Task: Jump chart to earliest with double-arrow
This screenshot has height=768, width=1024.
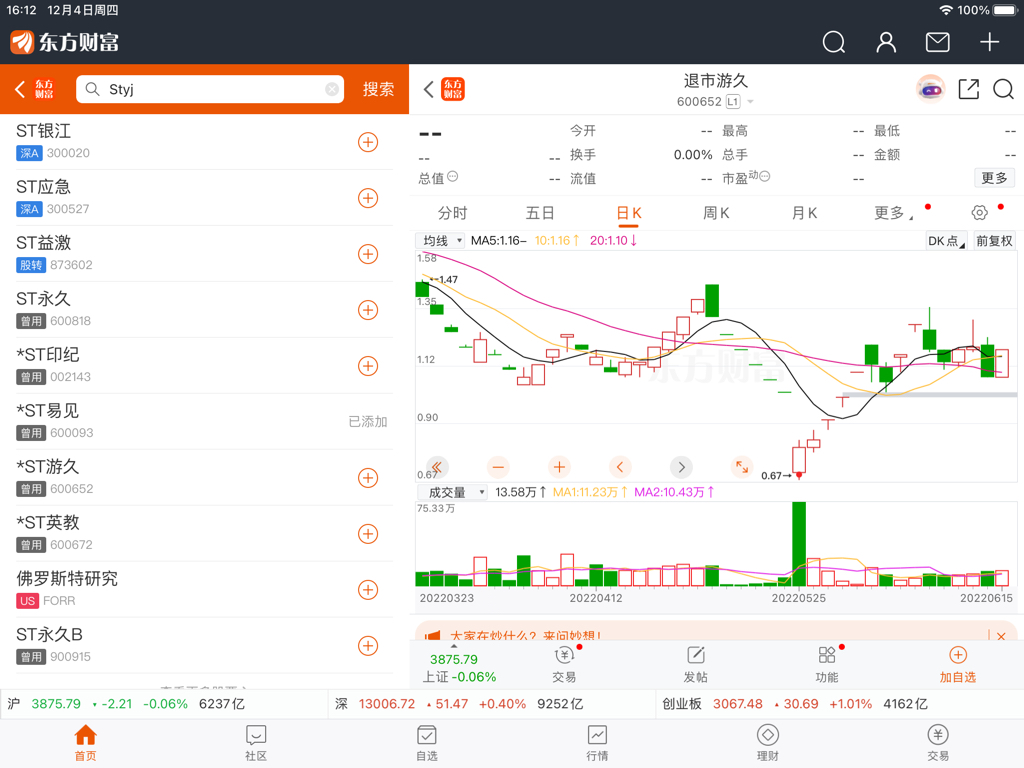Action: tap(437, 467)
